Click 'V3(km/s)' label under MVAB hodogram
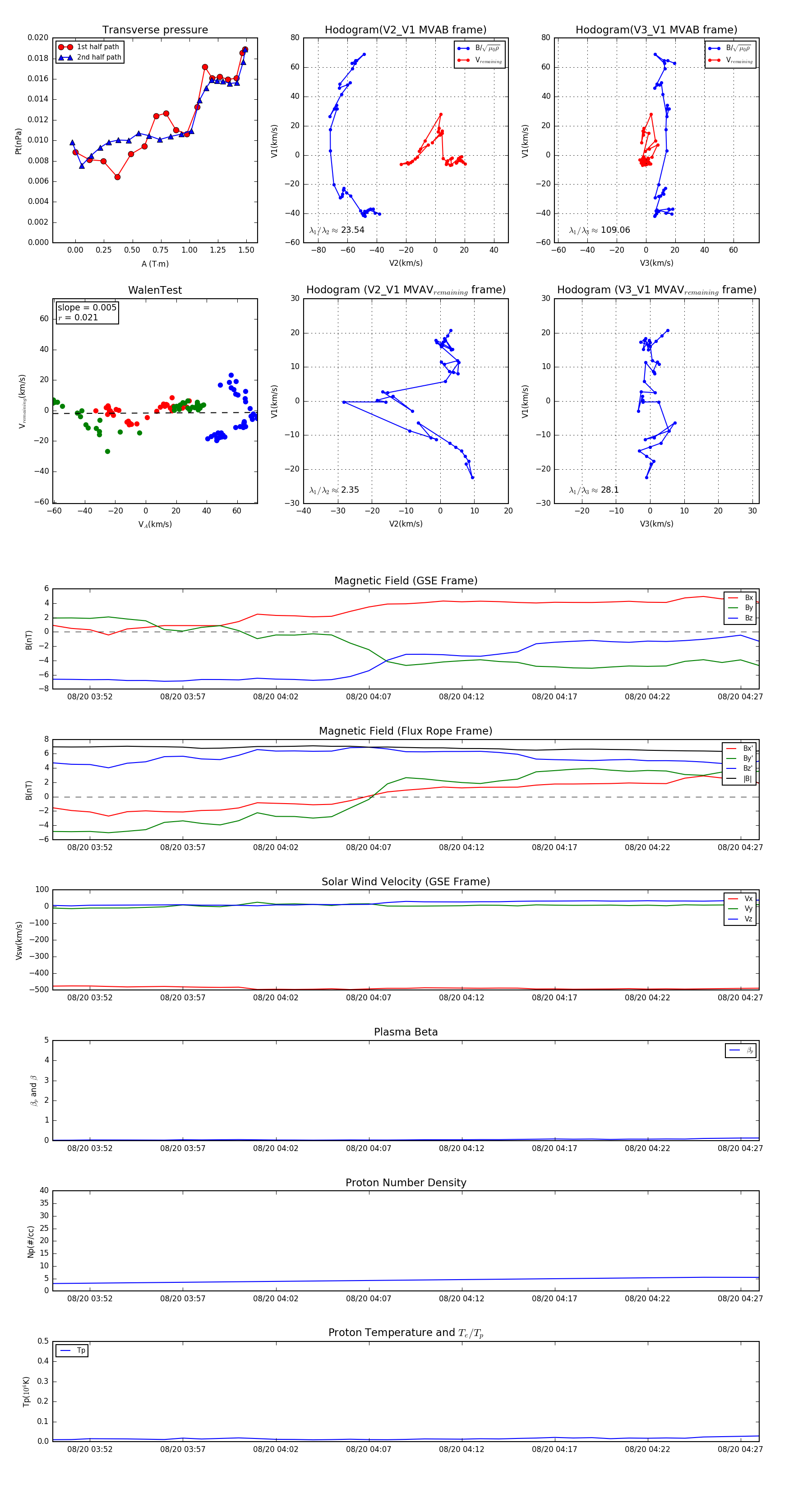The height and width of the screenshot is (1489, 812). pyautogui.click(x=656, y=263)
